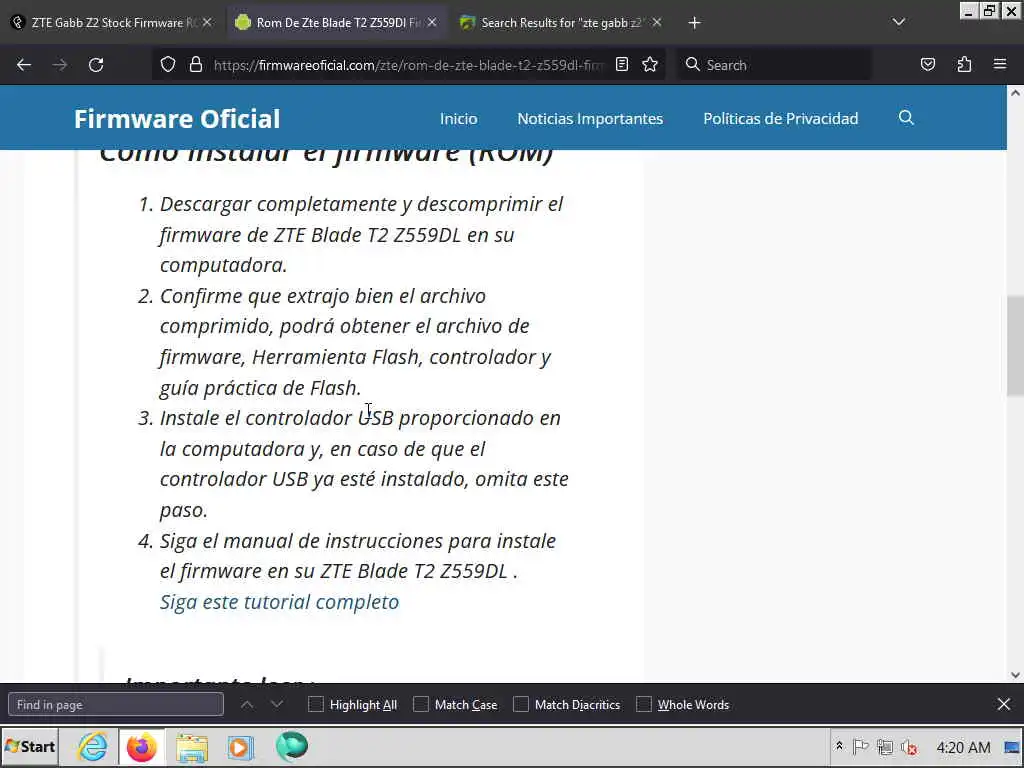Click the site search magnifier icon
The image size is (1024, 768).
906,118
